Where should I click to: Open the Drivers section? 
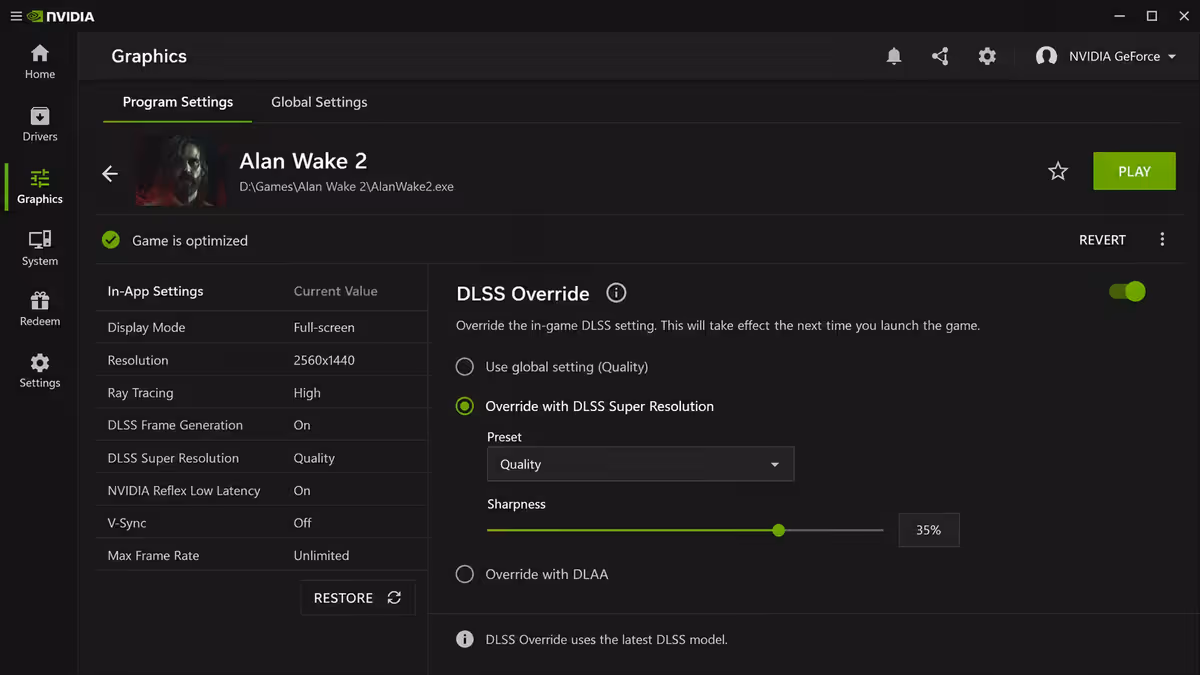(x=39, y=124)
